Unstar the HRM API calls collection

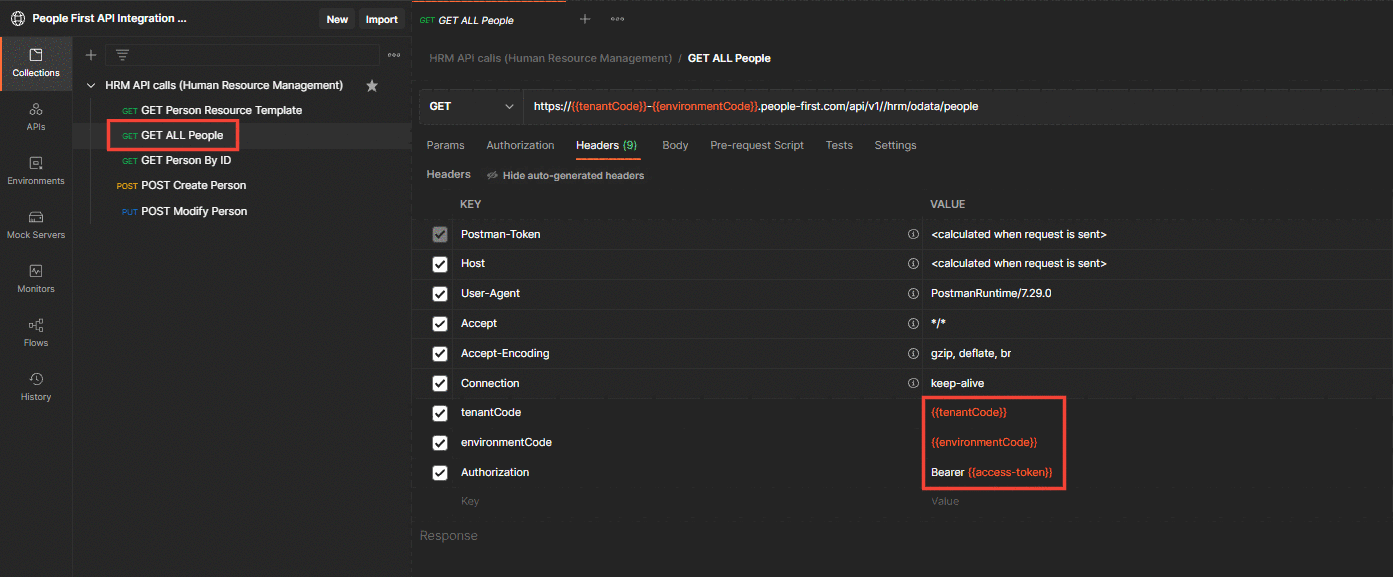tap(372, 86)
